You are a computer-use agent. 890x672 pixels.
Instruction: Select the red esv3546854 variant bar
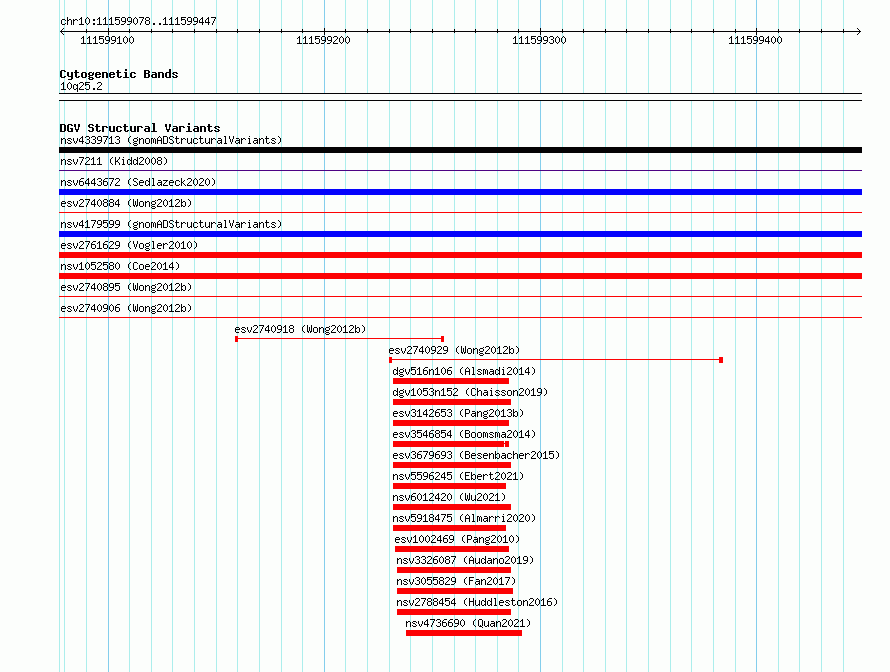pos(451,444)
